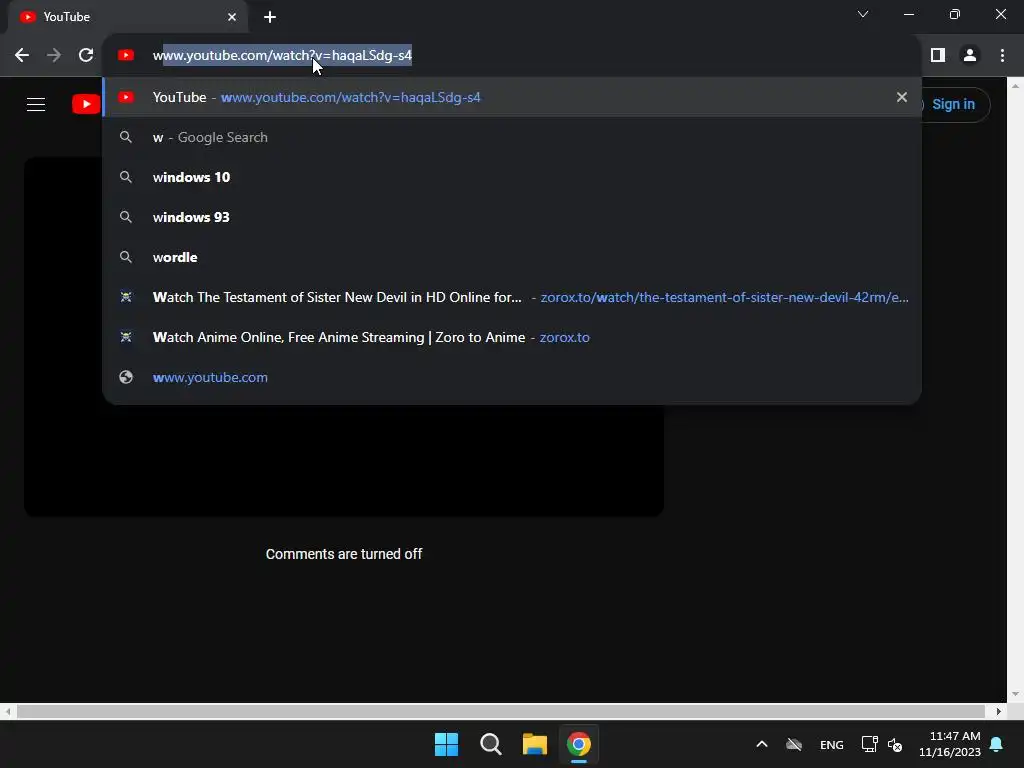Open Chrome three-dot menu
Screen dimensions: 1024x768
coord(1002,56)
